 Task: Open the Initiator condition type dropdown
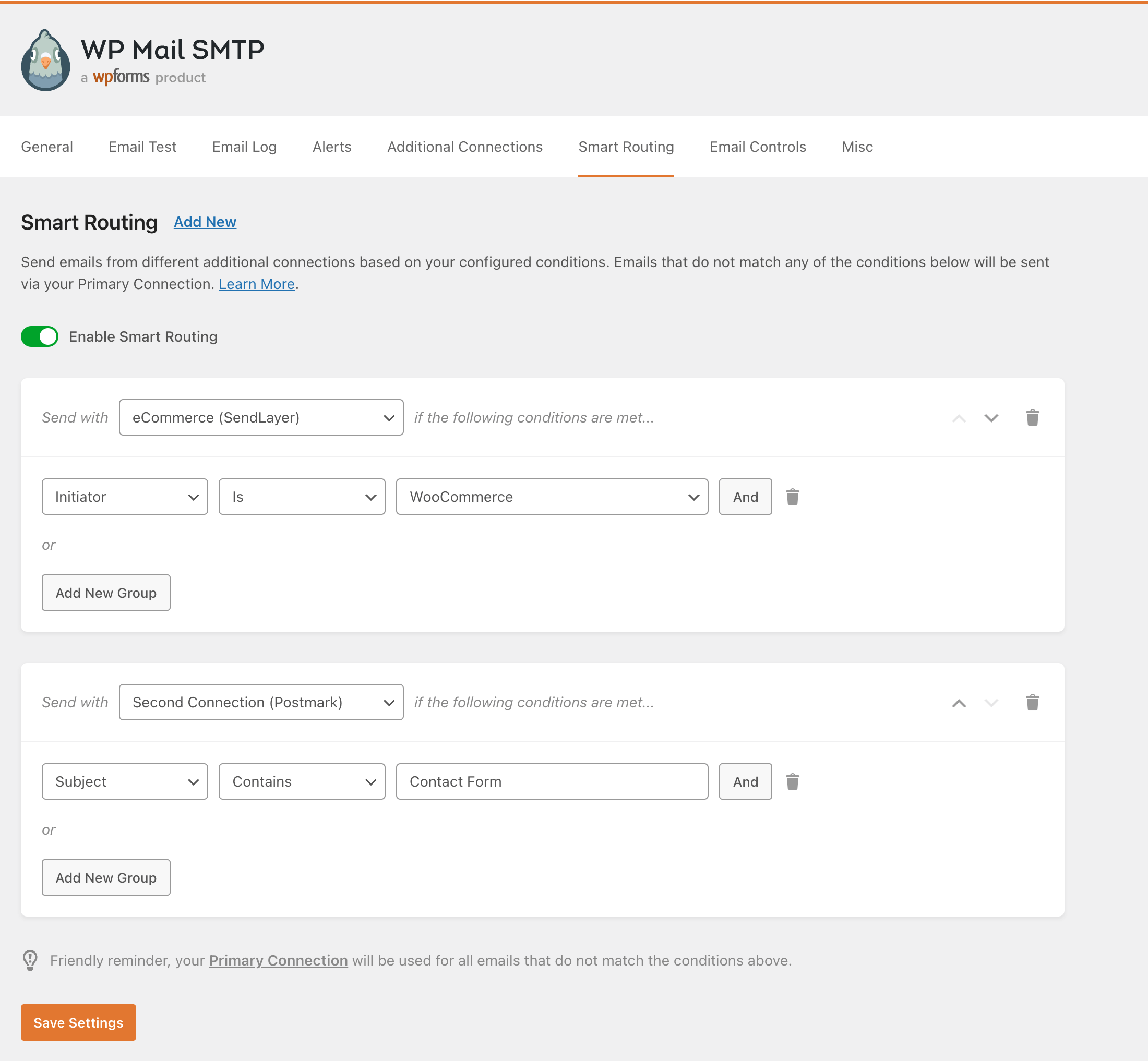[125, 497]
